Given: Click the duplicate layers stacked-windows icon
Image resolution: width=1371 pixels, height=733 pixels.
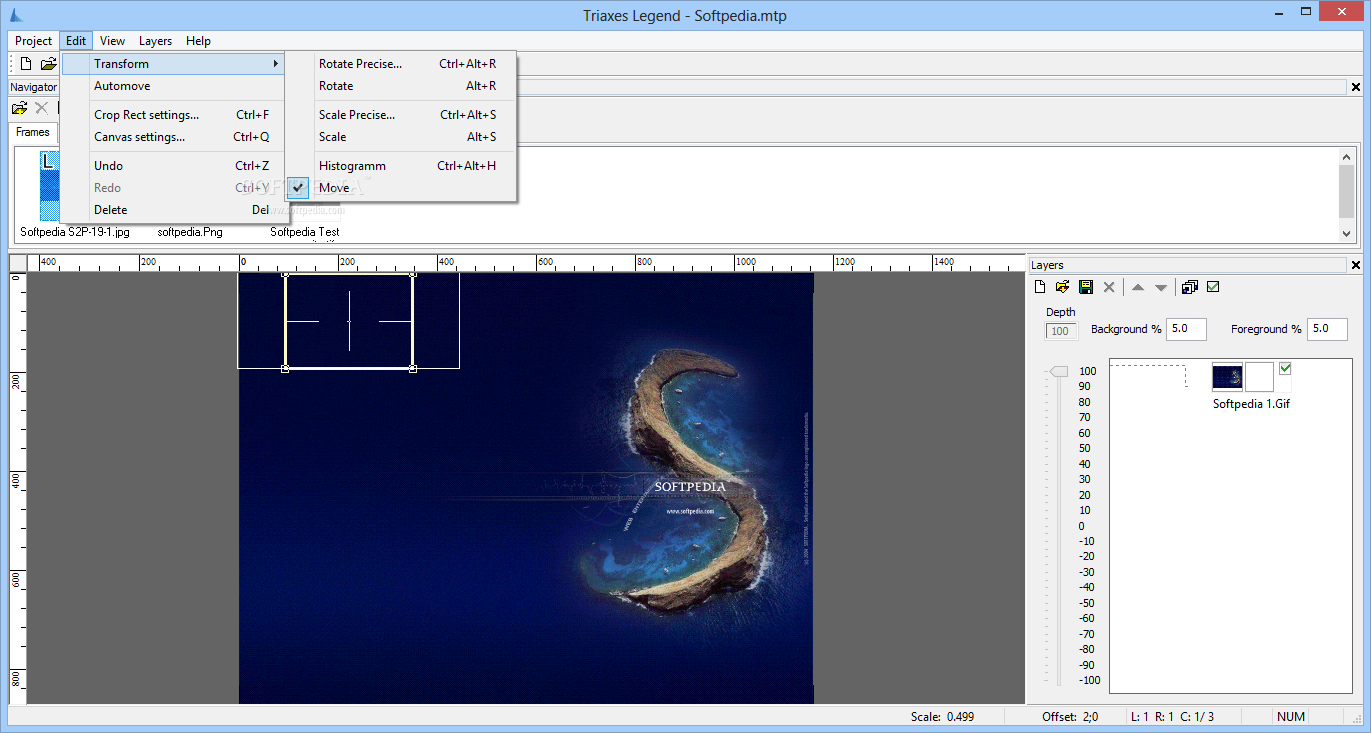Looking at the screenshot, I should 1189,288.
